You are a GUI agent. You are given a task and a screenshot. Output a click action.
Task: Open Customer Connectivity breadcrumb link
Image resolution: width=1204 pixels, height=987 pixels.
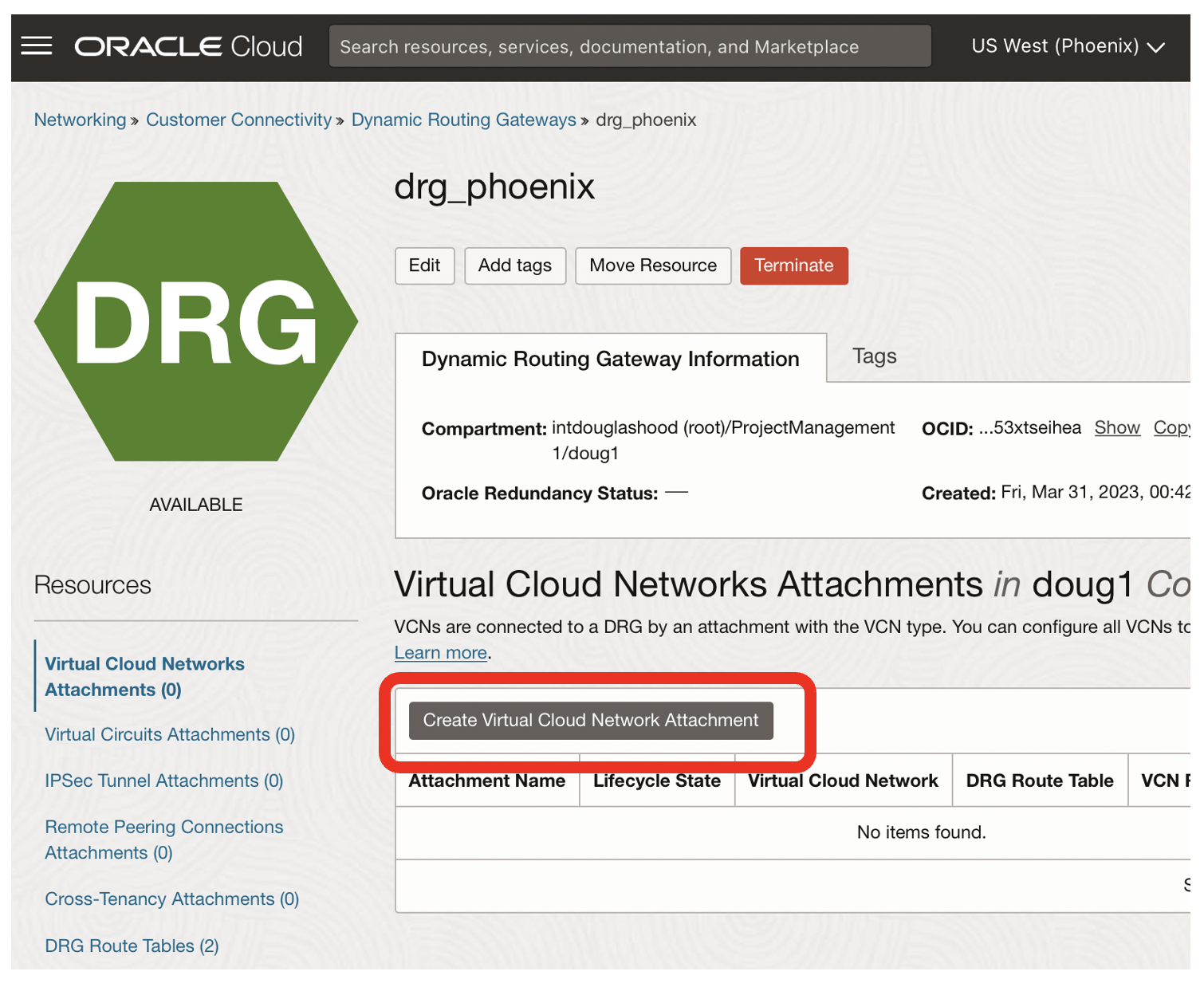[x=238, y=120]
